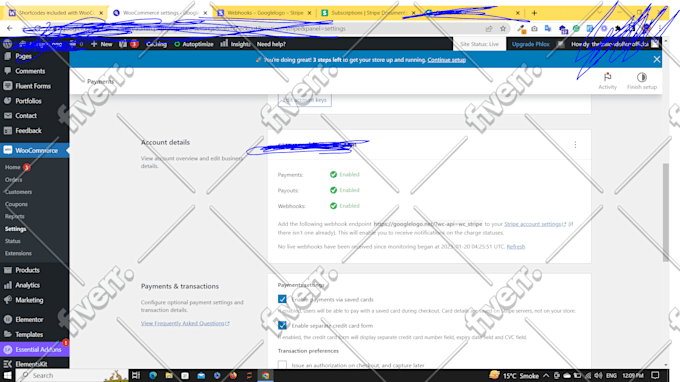The width and height of the screenshot is (680, 382).
Task: Click the weather 15°C Smoke widget
Action: pos(514,375)
